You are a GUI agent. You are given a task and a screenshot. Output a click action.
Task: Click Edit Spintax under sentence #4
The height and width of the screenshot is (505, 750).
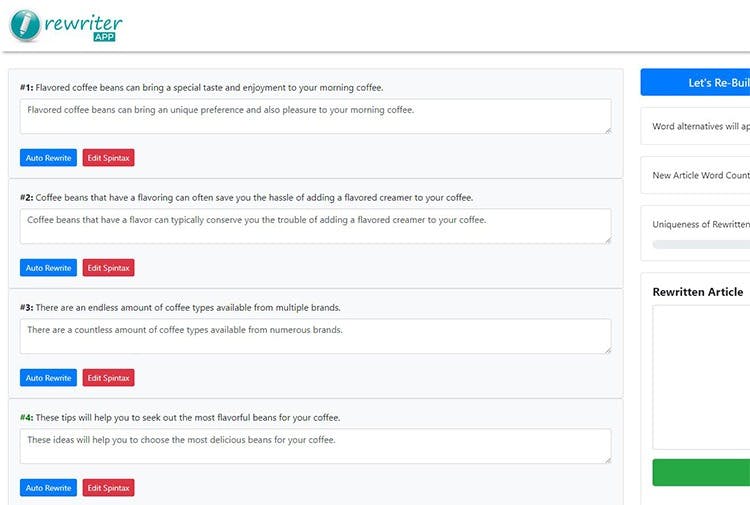[108, 488]
